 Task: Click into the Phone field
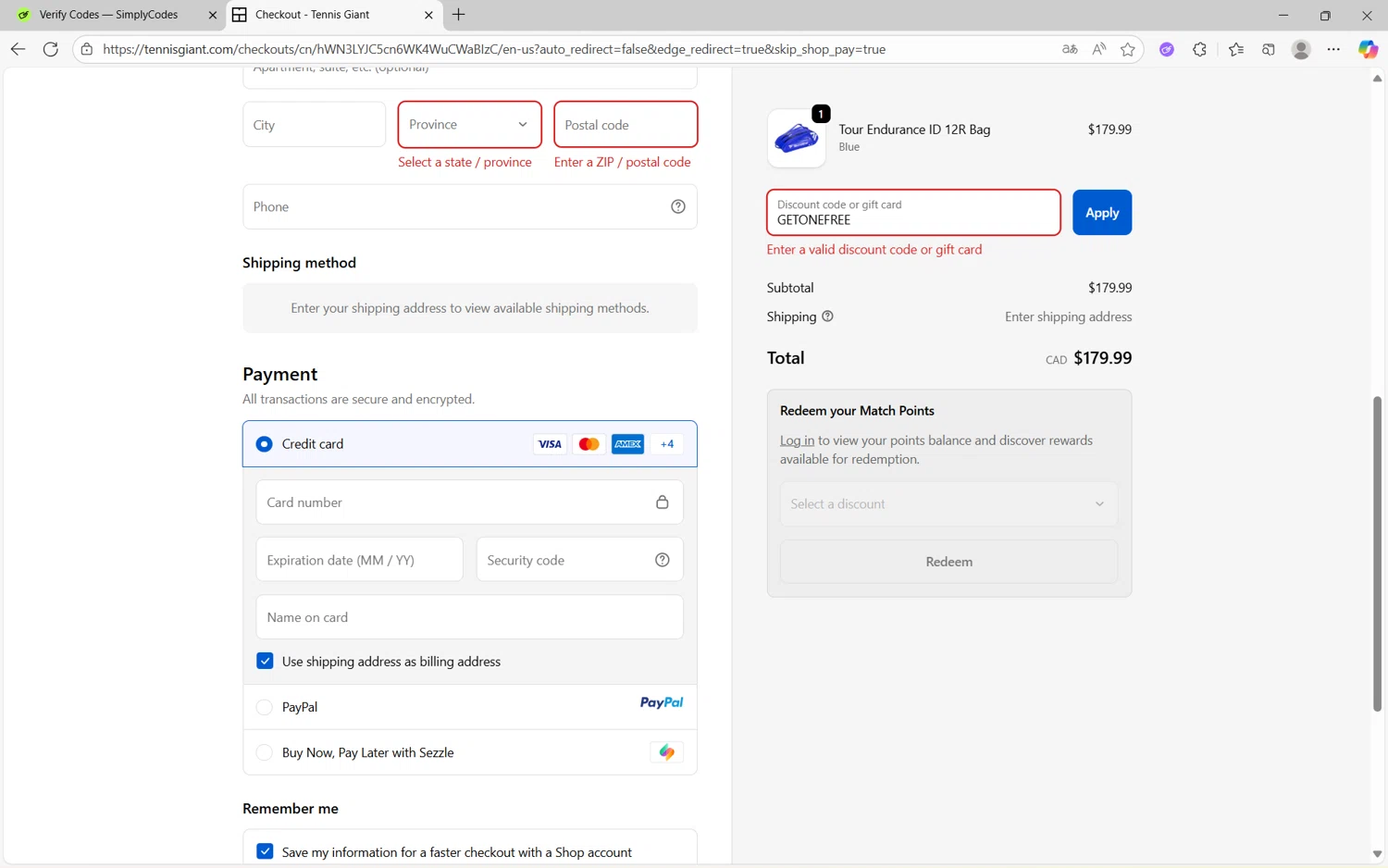tap(469, 206)
